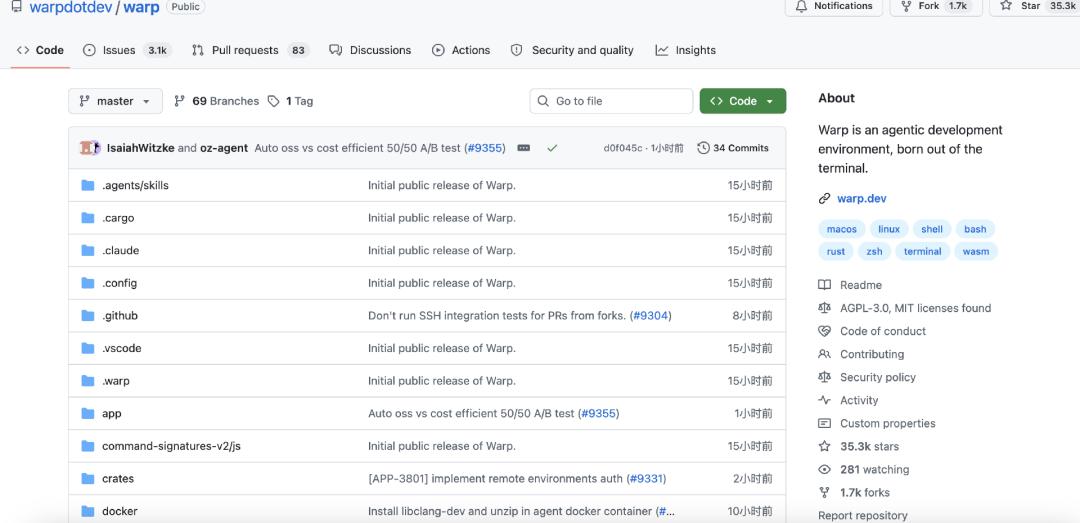Select the rust topic tag
Image resolution: width=1080 pixels, height=523 pixels.
(836, 252)
